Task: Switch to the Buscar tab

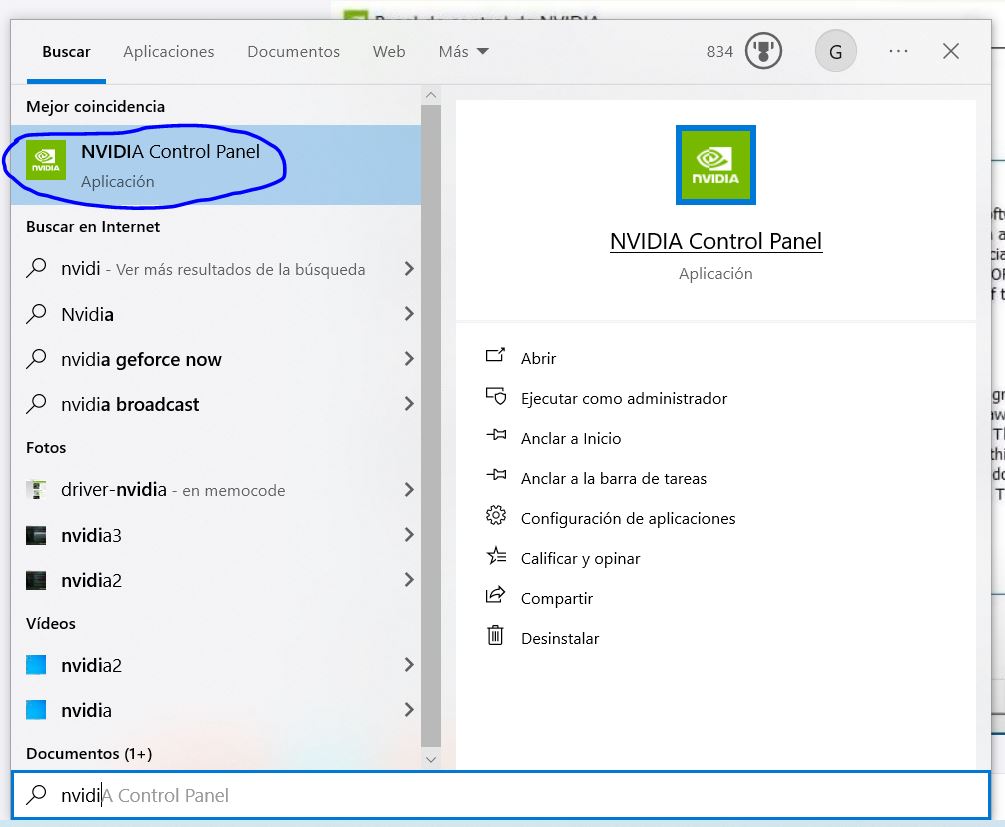Action: 66,52
